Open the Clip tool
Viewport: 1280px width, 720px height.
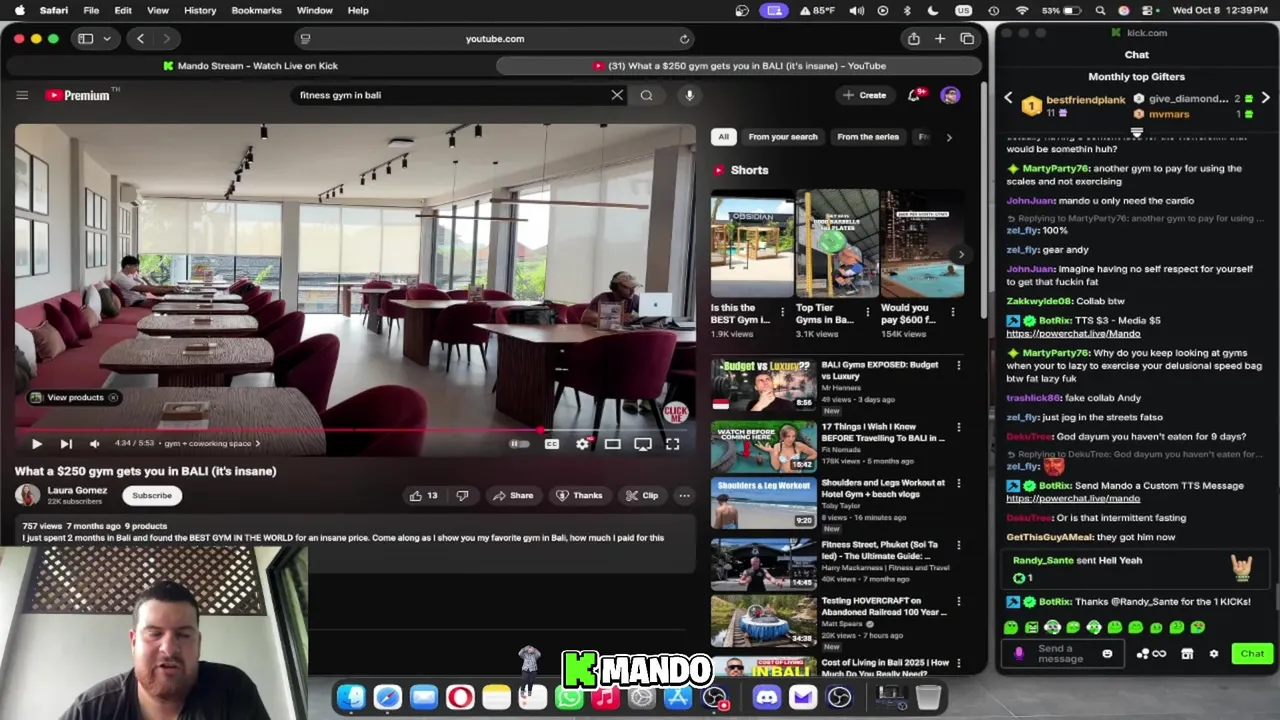click(x=642, y=495)
